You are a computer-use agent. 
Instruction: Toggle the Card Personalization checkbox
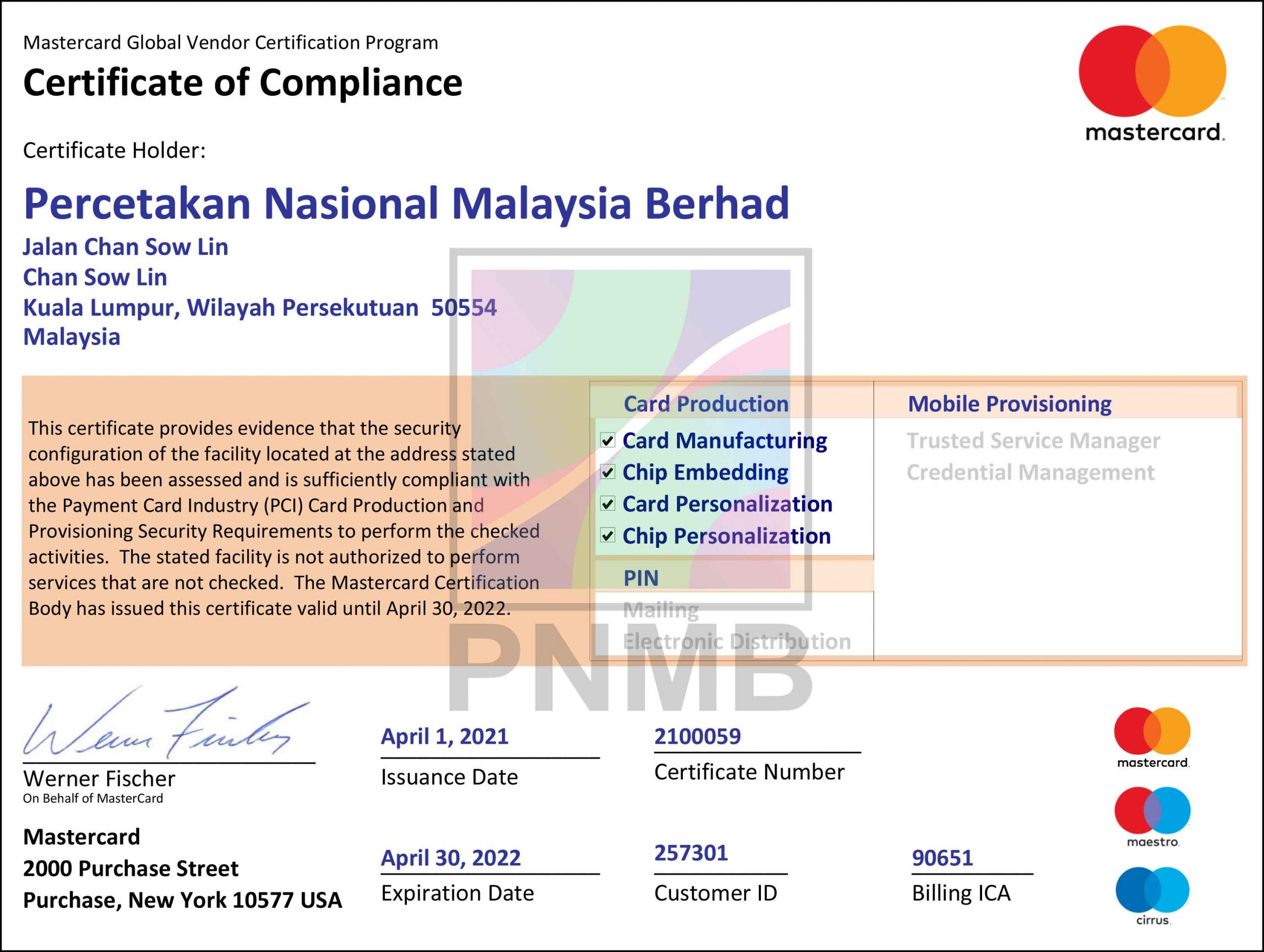[607, 504]
